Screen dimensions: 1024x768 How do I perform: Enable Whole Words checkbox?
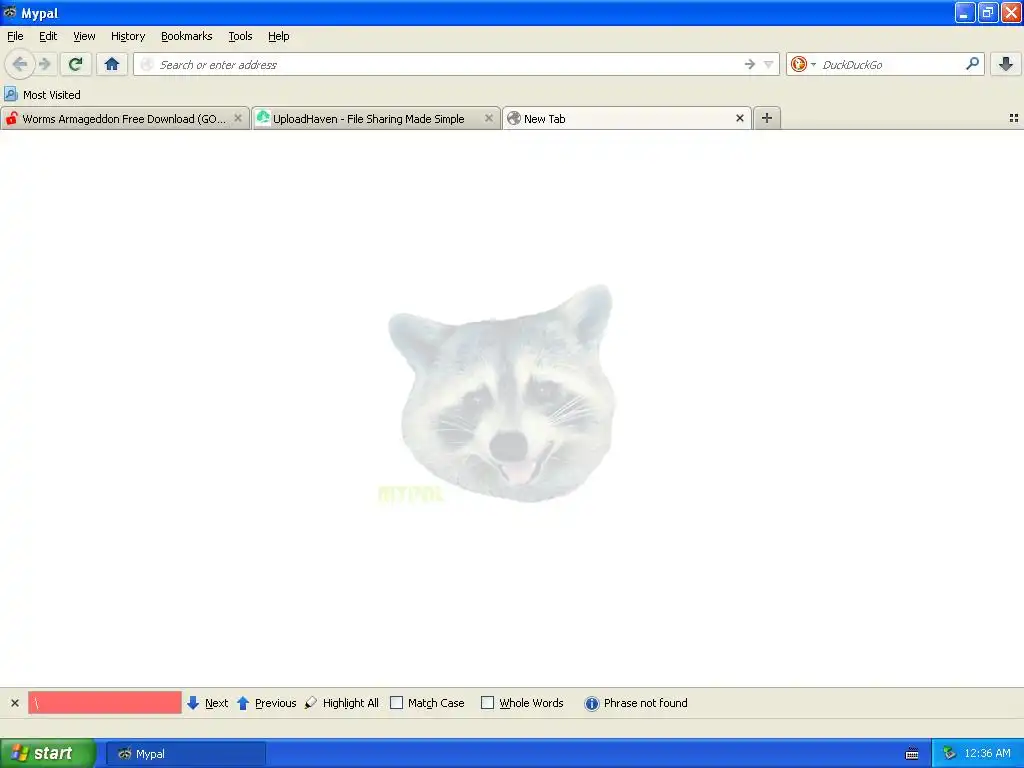point(487,703)
